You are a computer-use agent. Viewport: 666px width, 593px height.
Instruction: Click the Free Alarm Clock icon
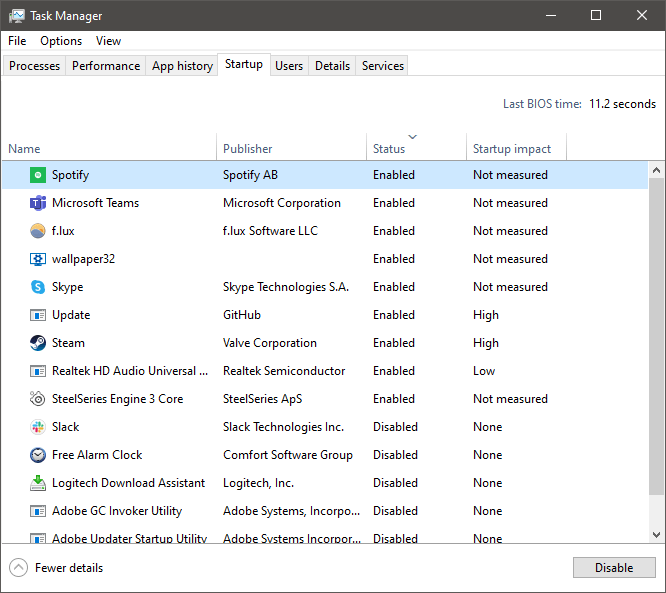(x=37, y=455)
